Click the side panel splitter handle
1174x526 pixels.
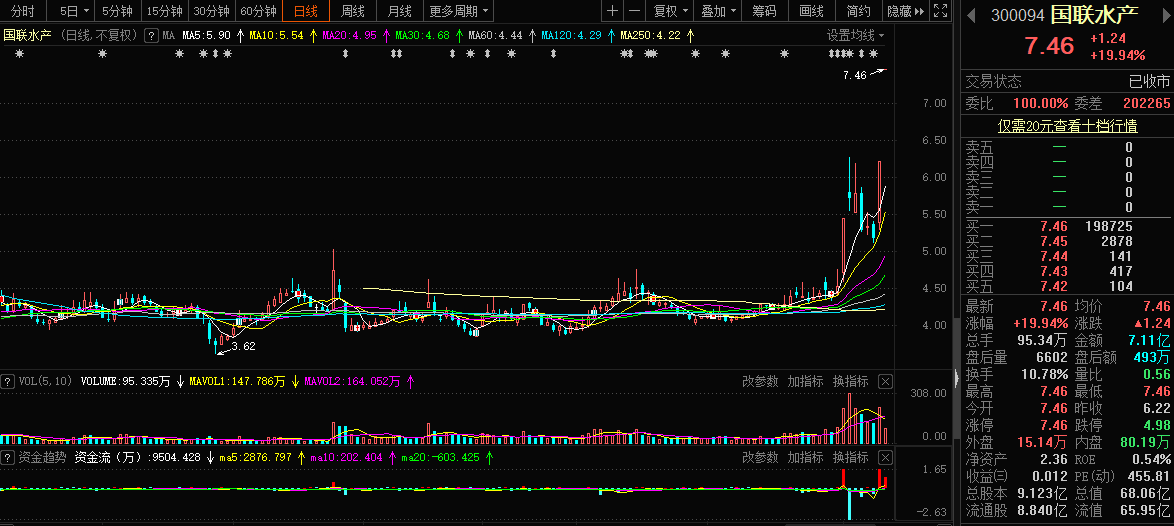click(955, 380)
